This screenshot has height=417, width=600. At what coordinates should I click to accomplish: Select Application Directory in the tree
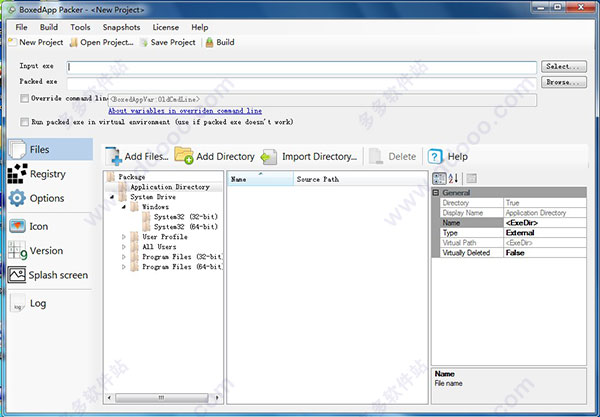(170, 187)
